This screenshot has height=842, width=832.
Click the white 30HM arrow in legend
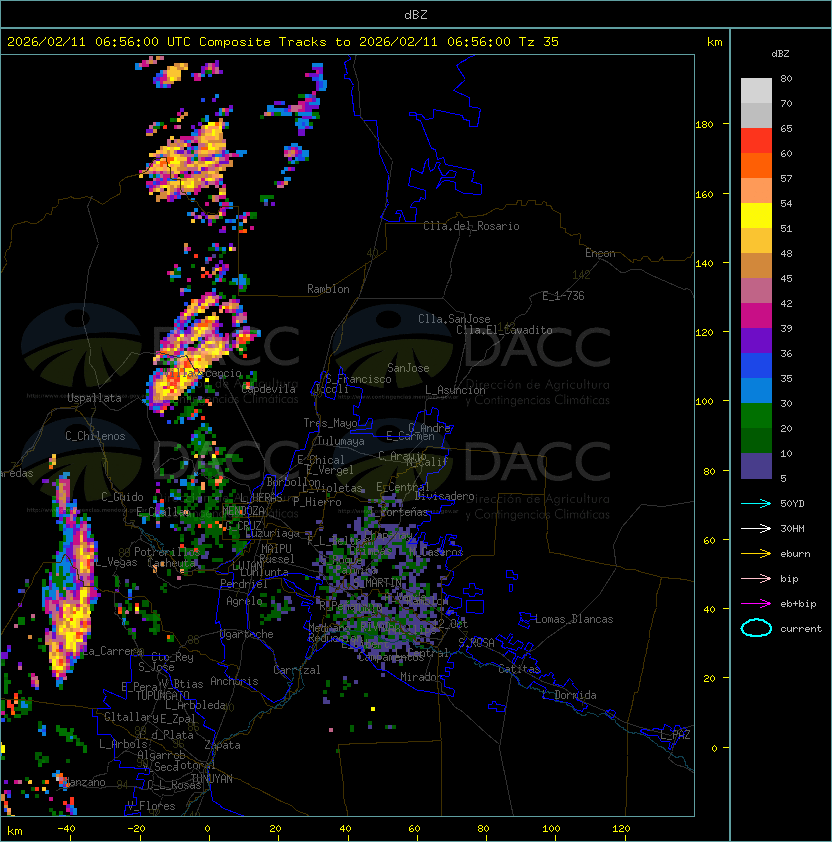click(x=756, y=528)
